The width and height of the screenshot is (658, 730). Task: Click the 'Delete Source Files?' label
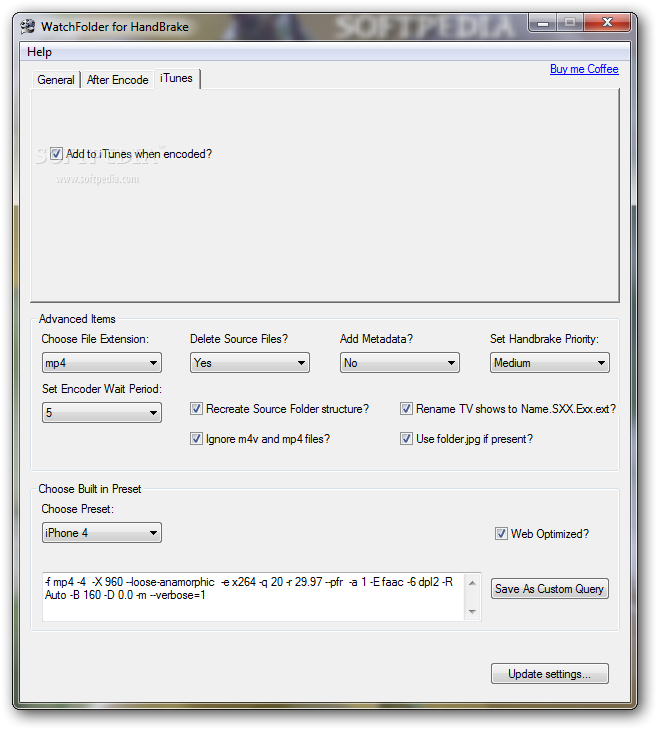click(239, 339)
